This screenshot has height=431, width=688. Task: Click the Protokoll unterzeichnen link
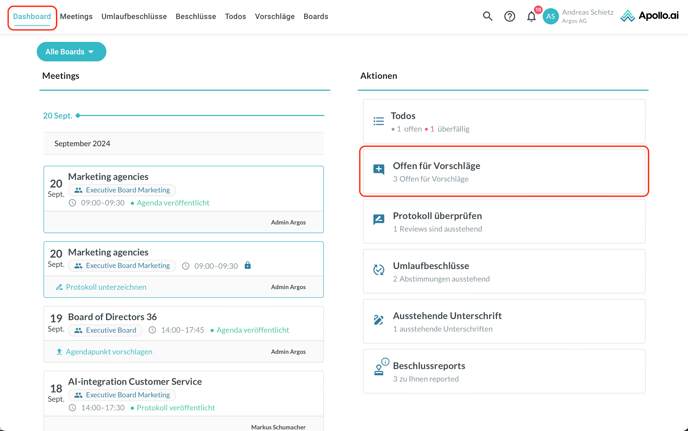tap(105, 287)
